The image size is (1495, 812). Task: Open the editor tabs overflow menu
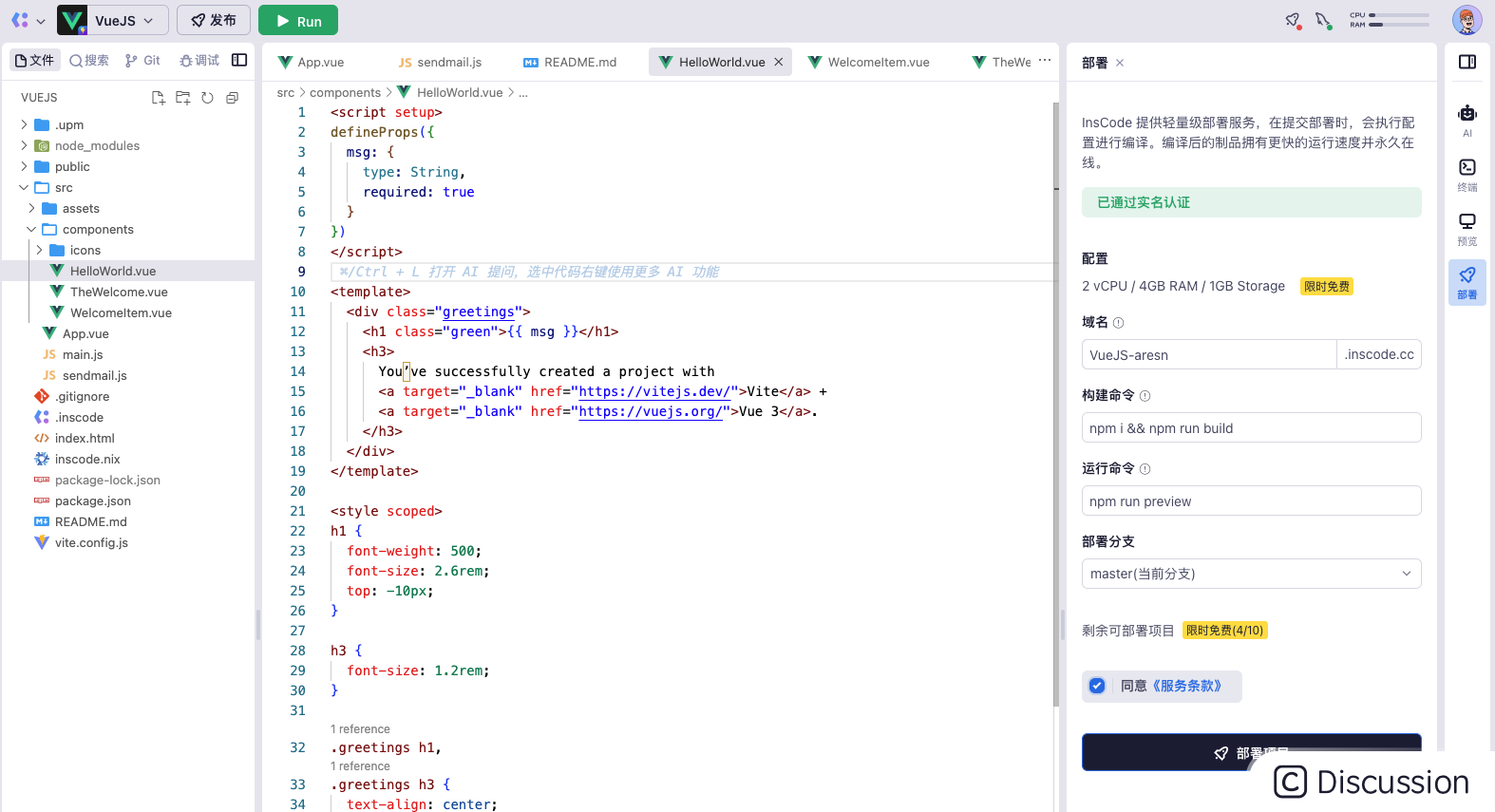pyautogui.click(x=1045, y=60)
